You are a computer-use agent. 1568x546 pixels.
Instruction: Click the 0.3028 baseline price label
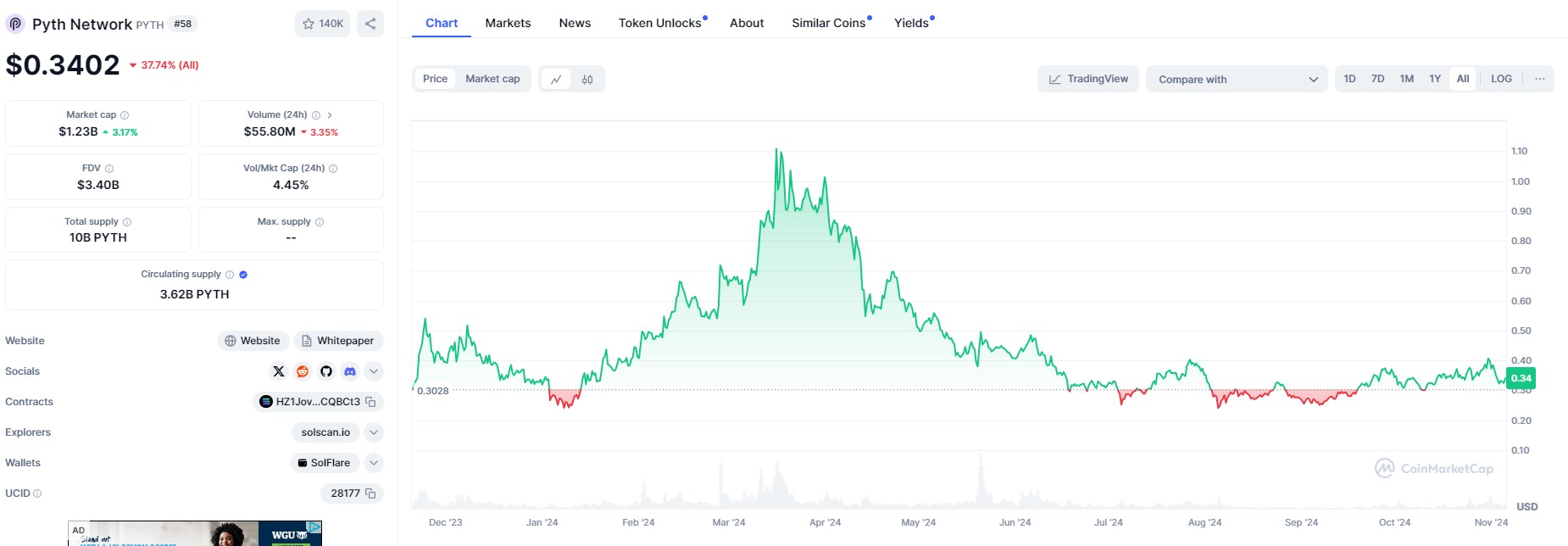click(x=433, y=391)
